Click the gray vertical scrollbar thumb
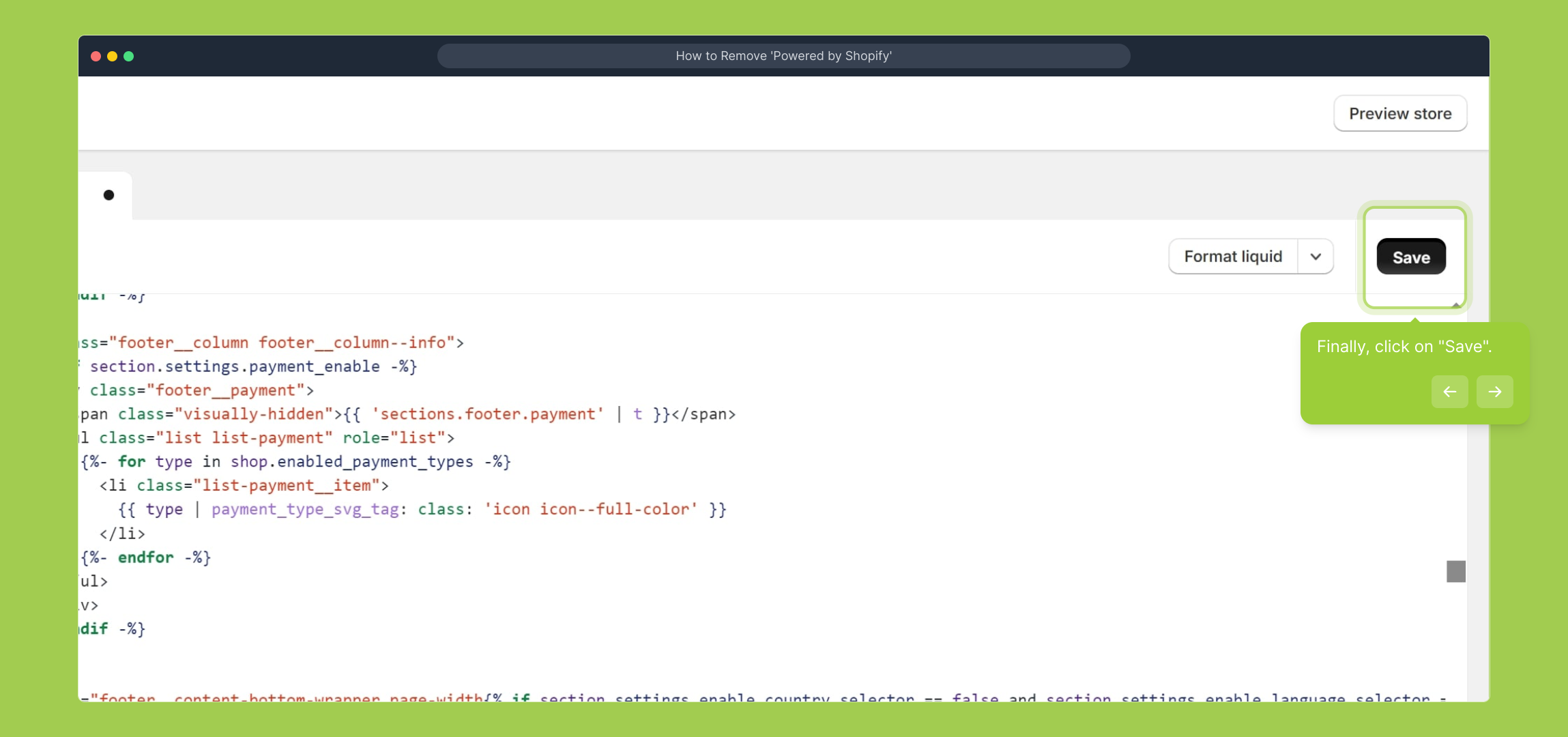Viewport: 1568px width, 737px height. point(1455,571)
